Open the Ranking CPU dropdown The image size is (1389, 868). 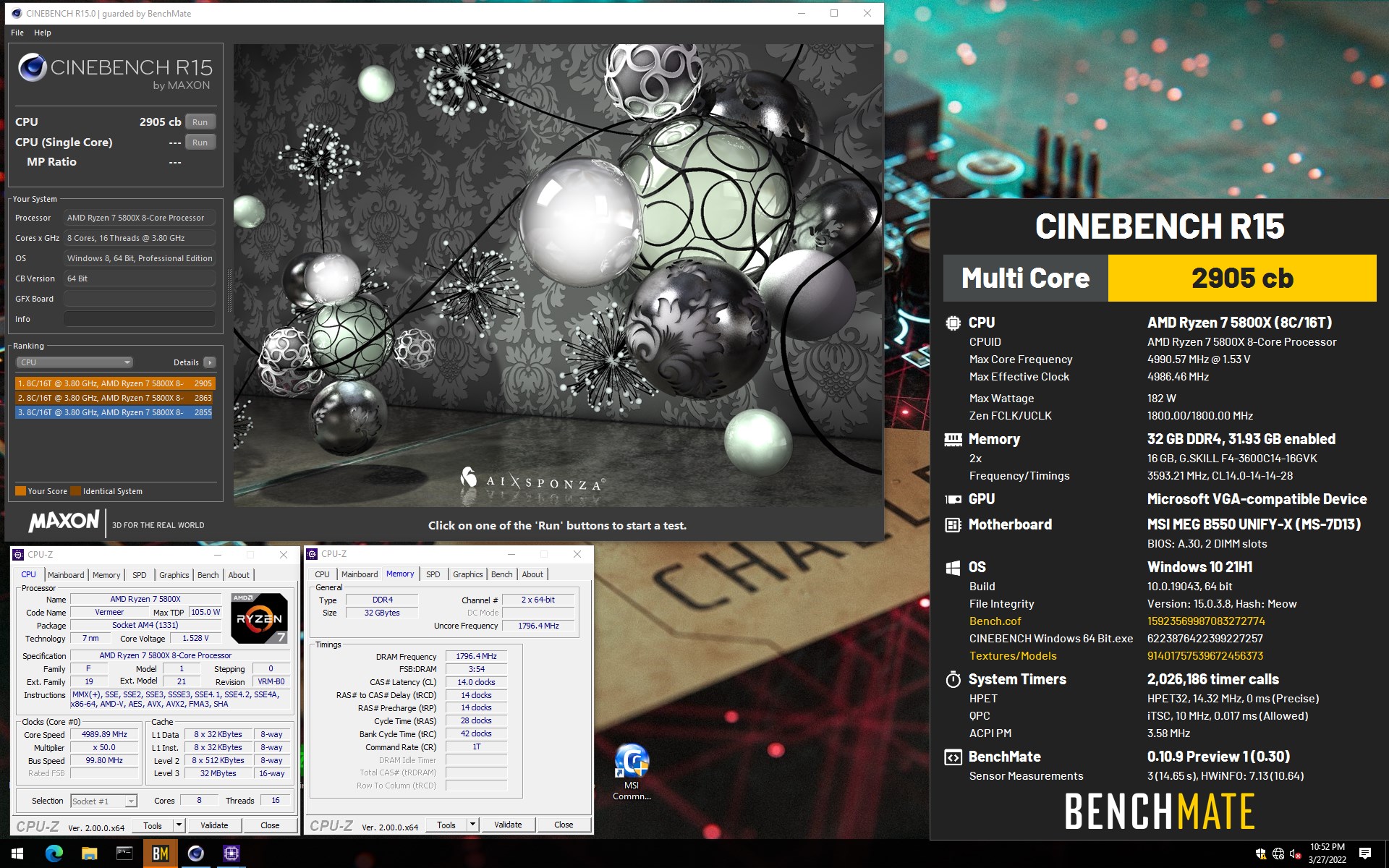click(x=75, y=362)
